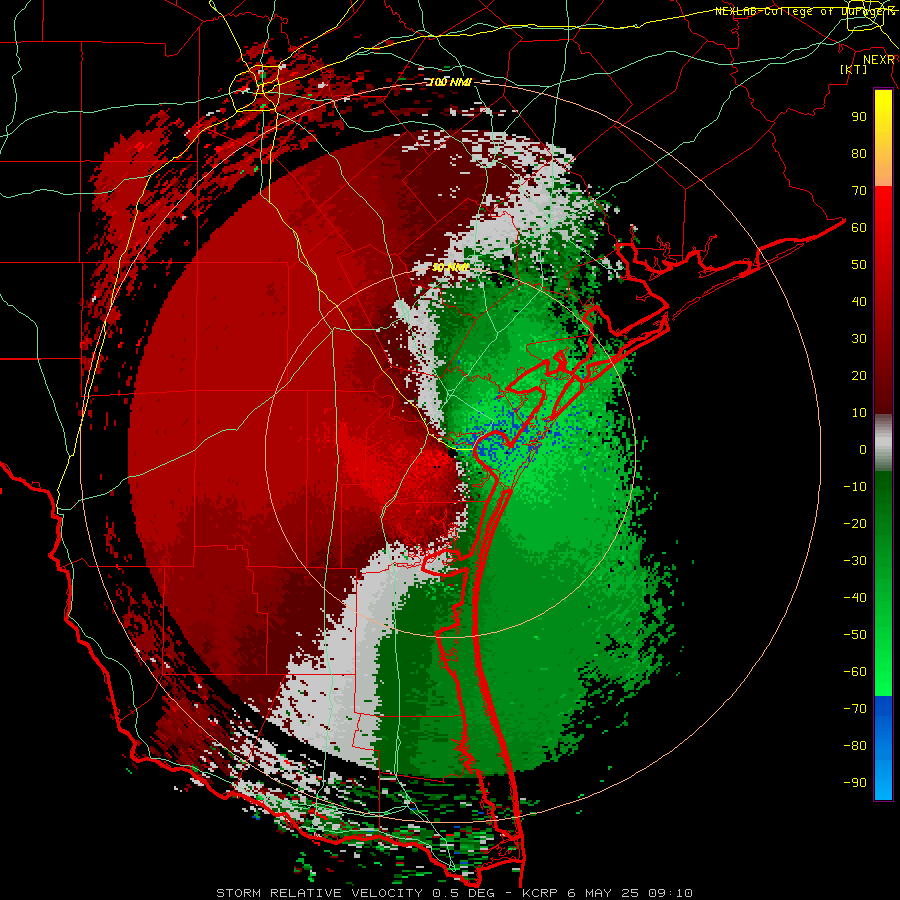Click the "20" scale label
900x900 pixels.
coord(859,375)
